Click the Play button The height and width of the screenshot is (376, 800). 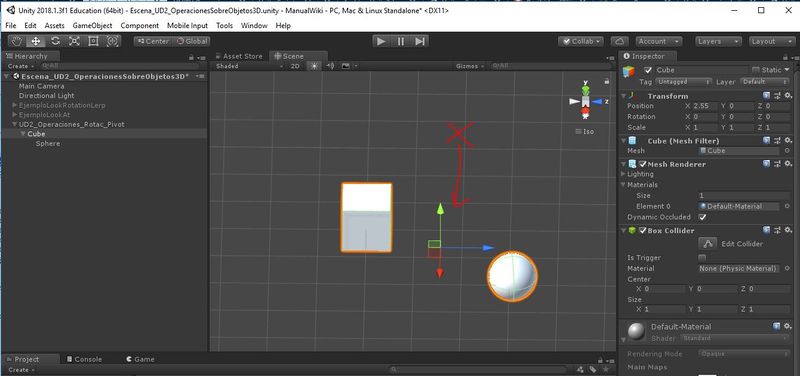pos(381,41)
